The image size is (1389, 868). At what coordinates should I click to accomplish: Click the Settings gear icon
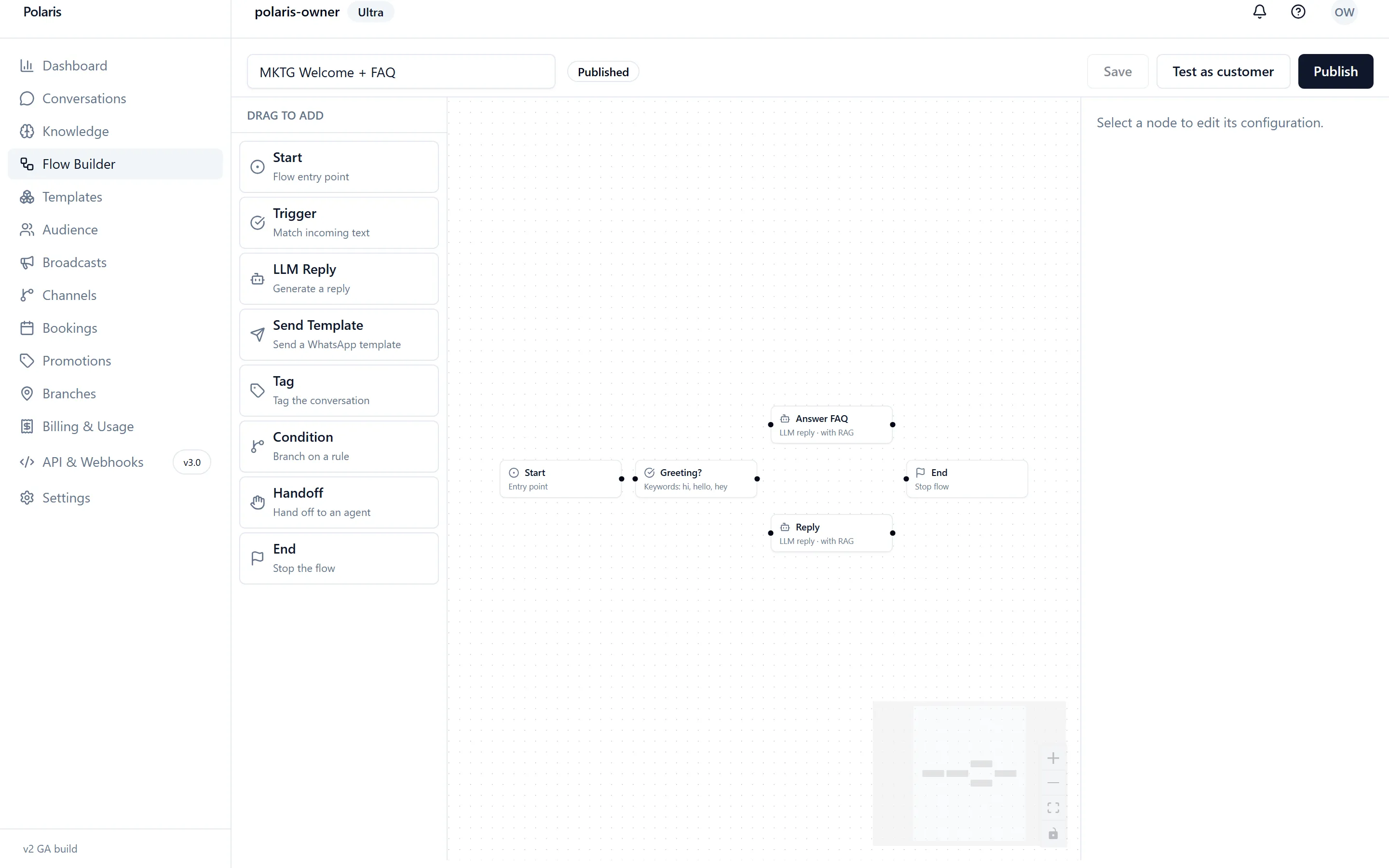coord(27,498)
